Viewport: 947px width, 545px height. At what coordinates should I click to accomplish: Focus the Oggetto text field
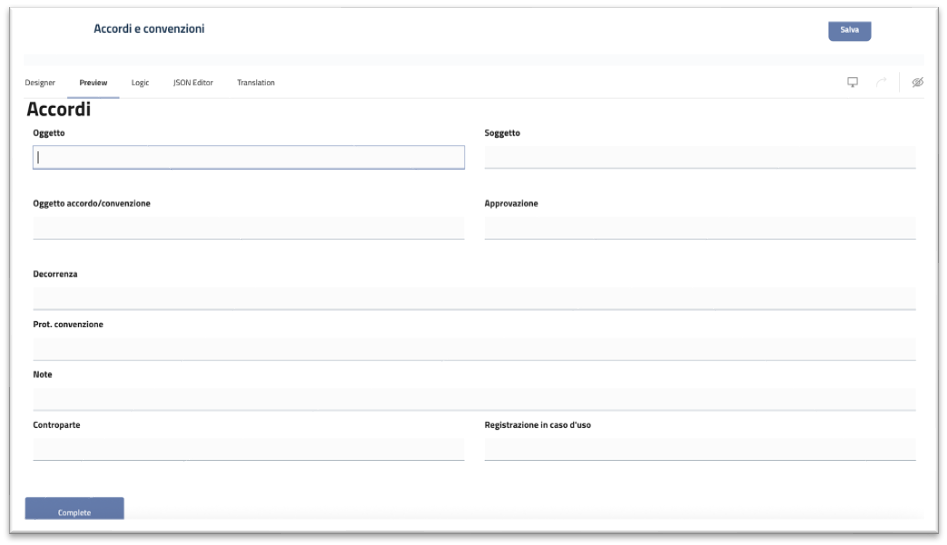coord(248,157)
